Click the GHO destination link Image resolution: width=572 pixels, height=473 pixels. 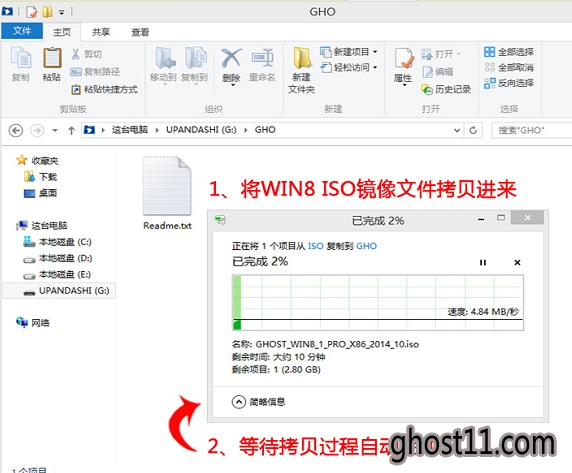366,246
